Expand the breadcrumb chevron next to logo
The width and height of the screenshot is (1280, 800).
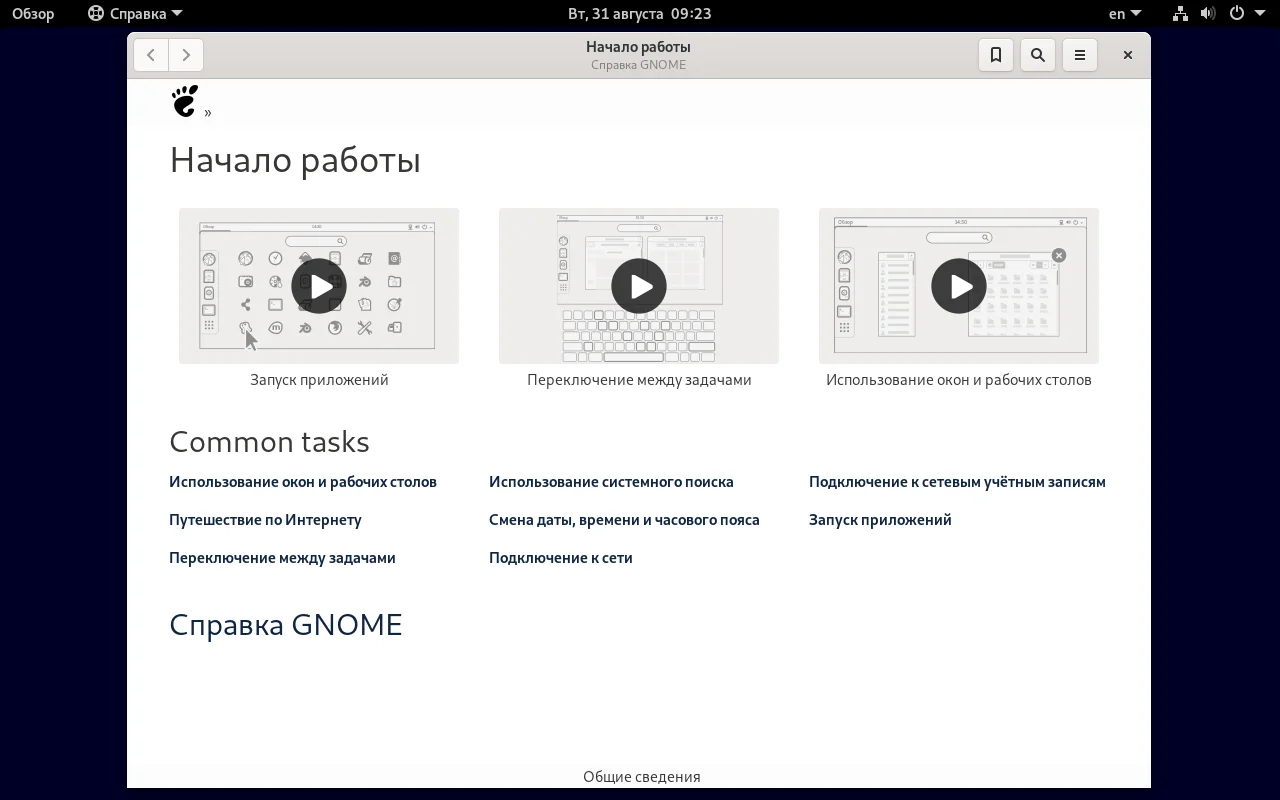(x=208, y=111)
